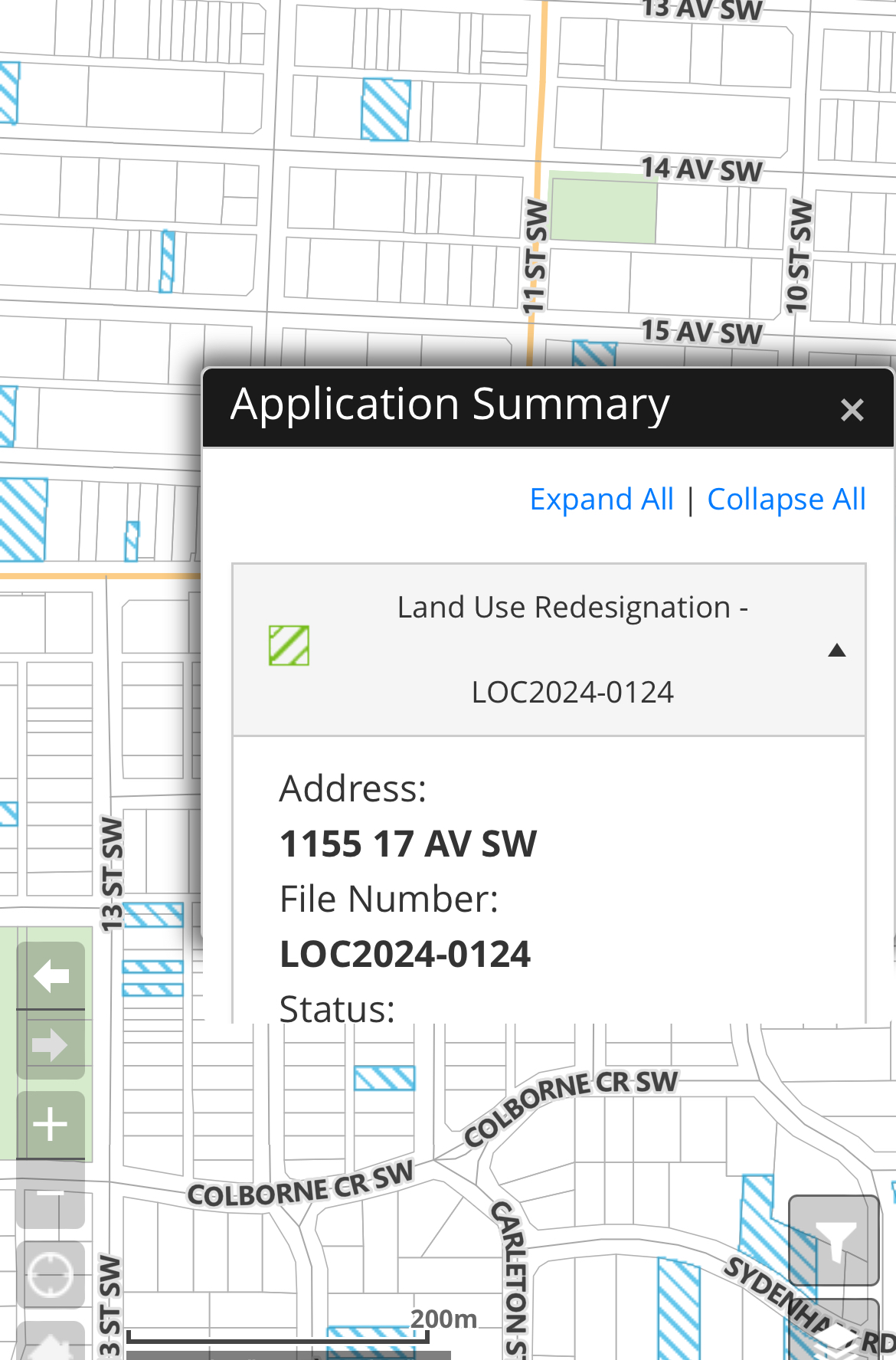Go to the previous map extent
Image resolution: width=896 pixels, height=1360 pixels.
click(51, 976)
